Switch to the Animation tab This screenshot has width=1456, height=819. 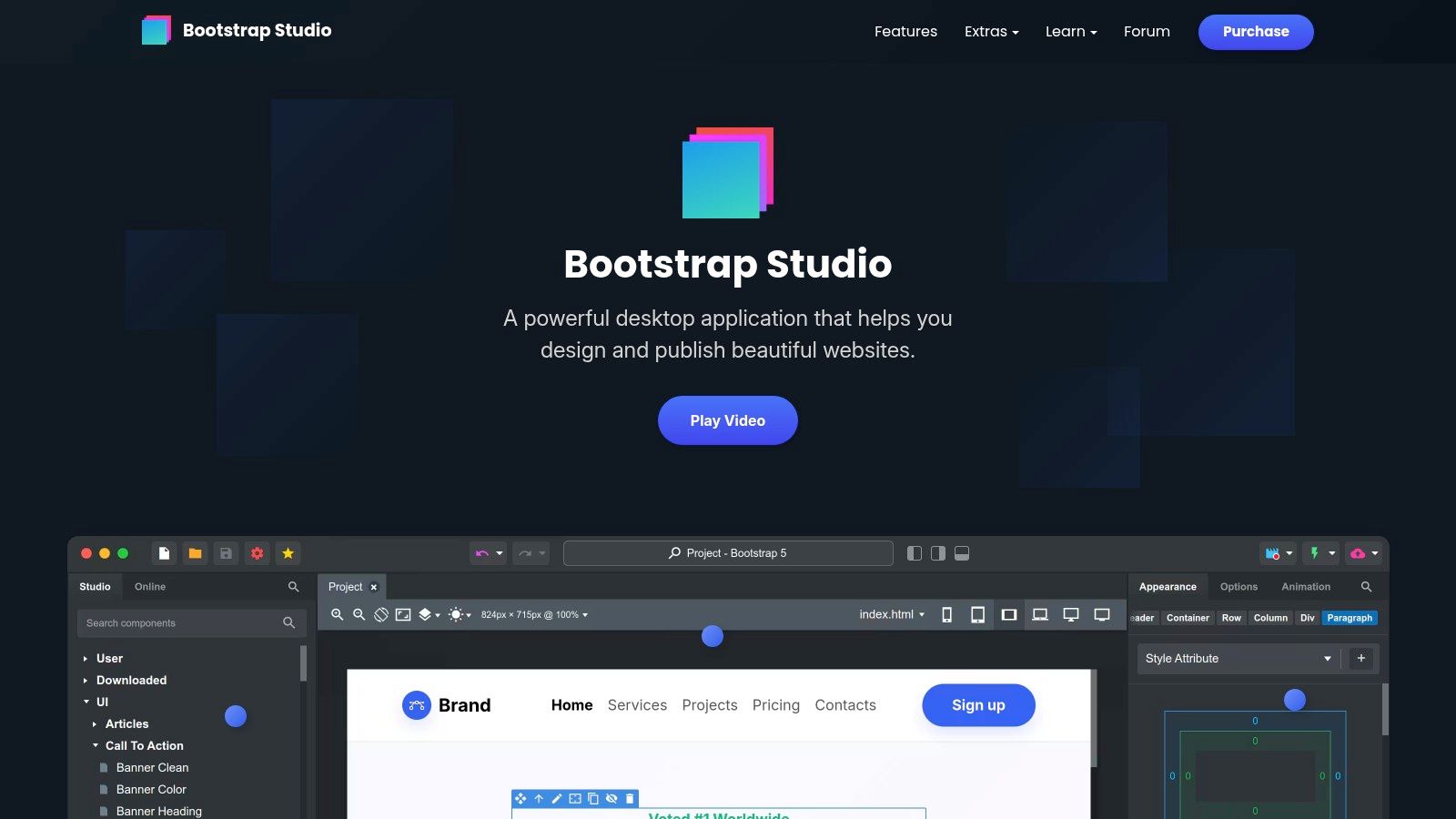[x=1306, y=587]
